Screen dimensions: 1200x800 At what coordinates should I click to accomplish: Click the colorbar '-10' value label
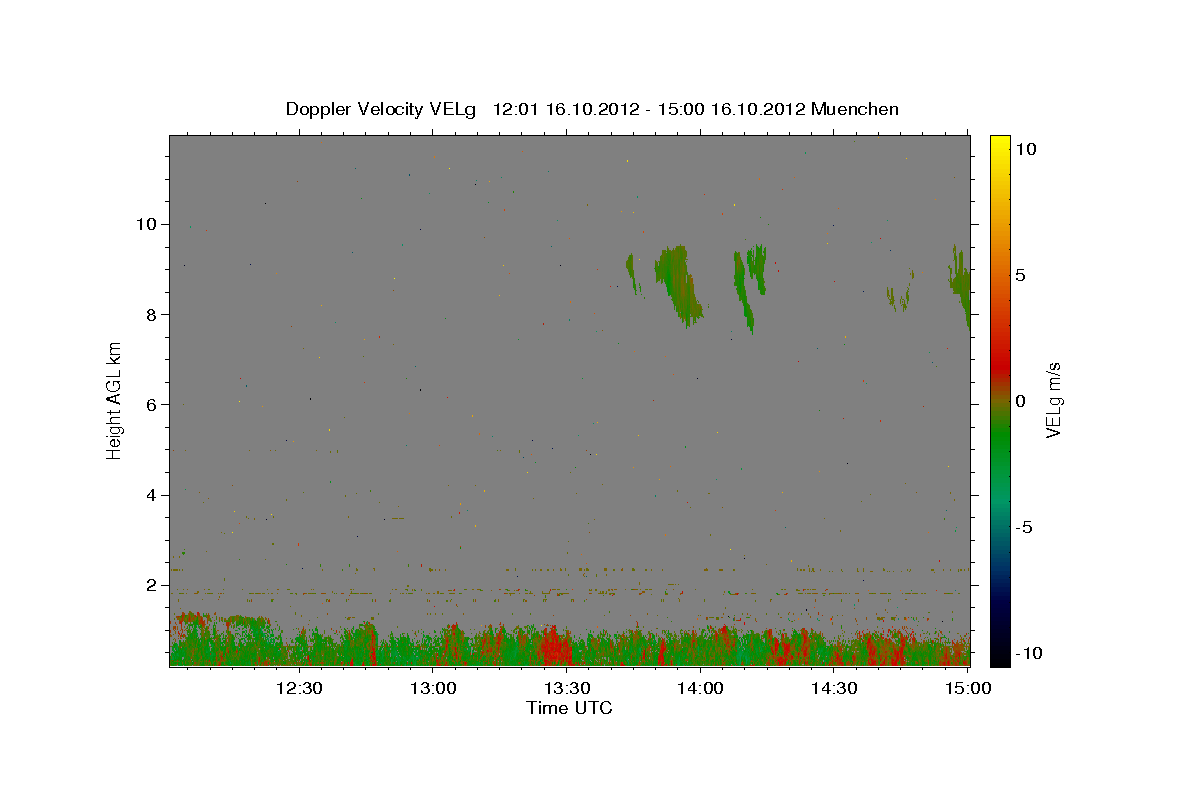coord(1030,653)
